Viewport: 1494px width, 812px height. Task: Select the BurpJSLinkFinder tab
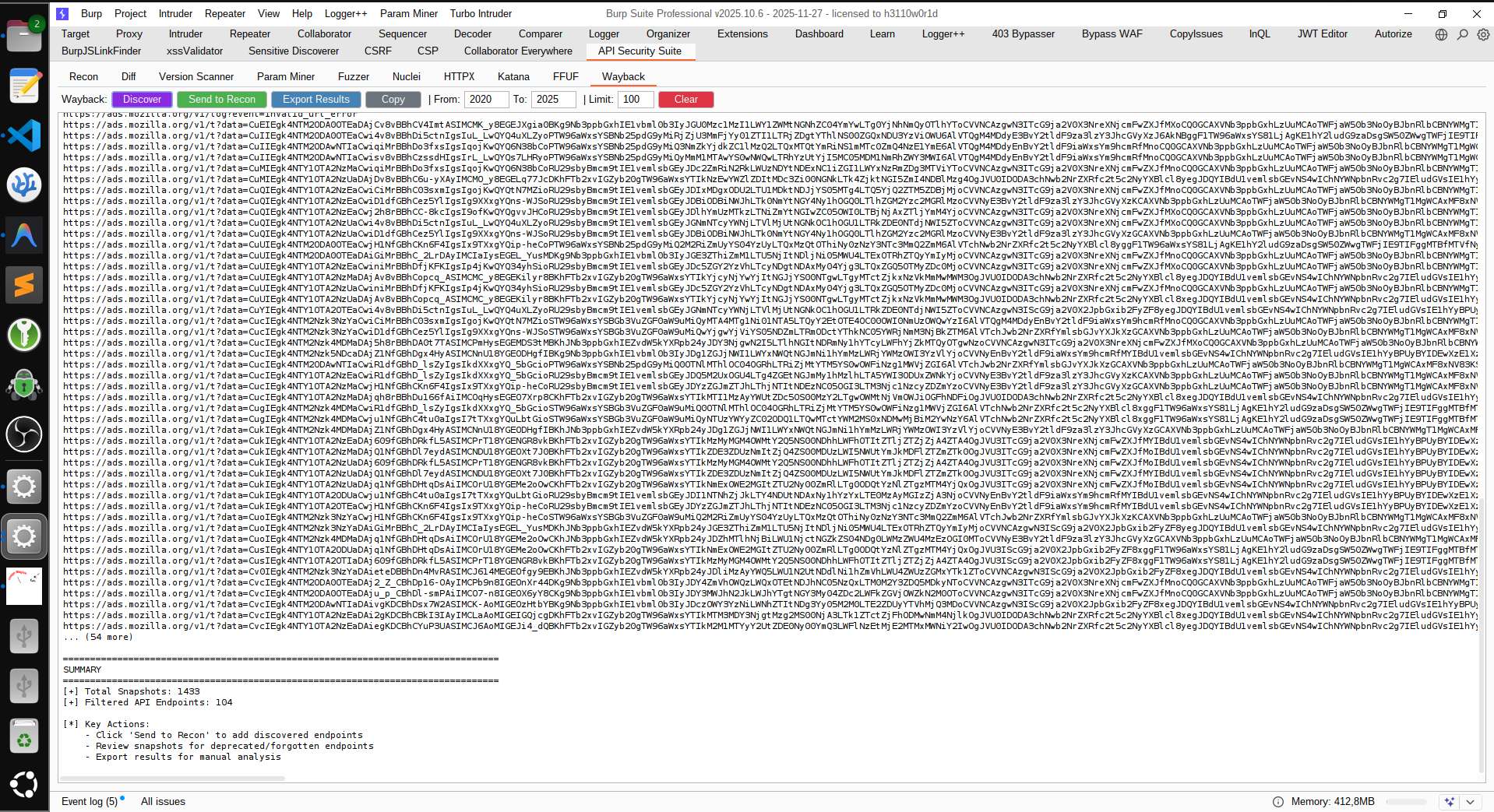[101, 51]
